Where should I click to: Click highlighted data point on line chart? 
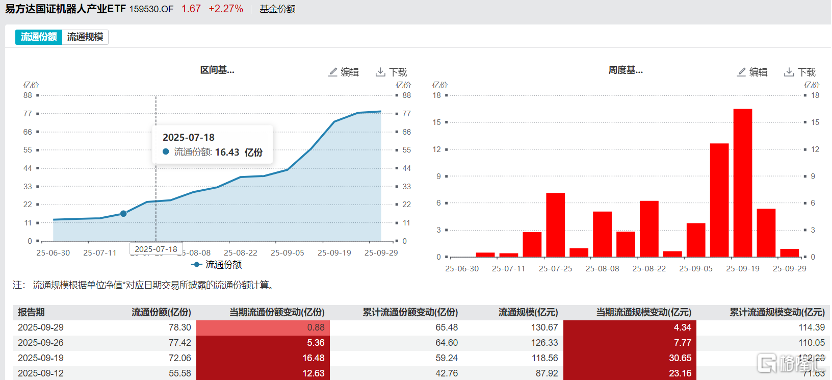coord(123,213)
